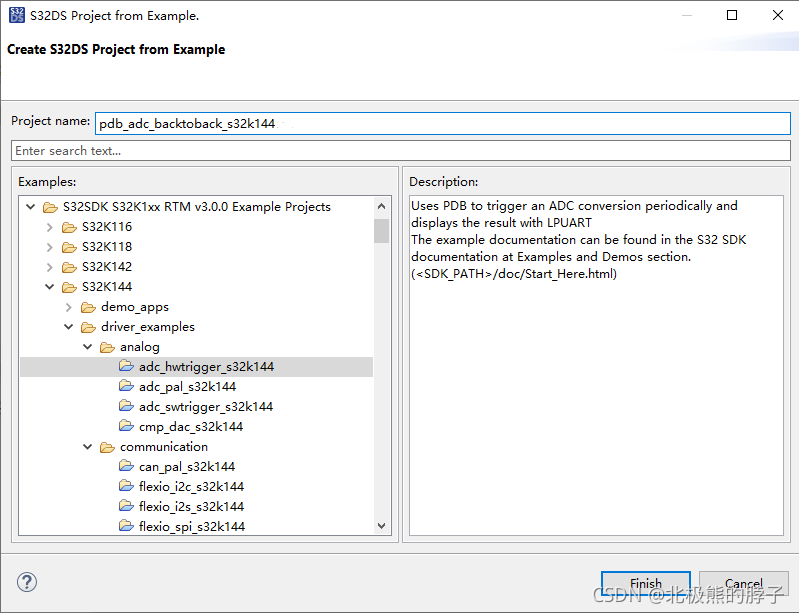The height and width of the screenshot is (613, 799).
Task: Collapse the communication tree node
Action: coord(88,446)
